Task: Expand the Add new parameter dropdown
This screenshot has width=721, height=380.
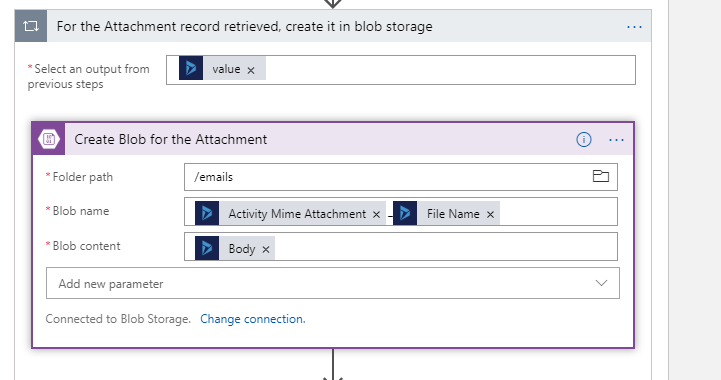Action: (x=333, y=283)
